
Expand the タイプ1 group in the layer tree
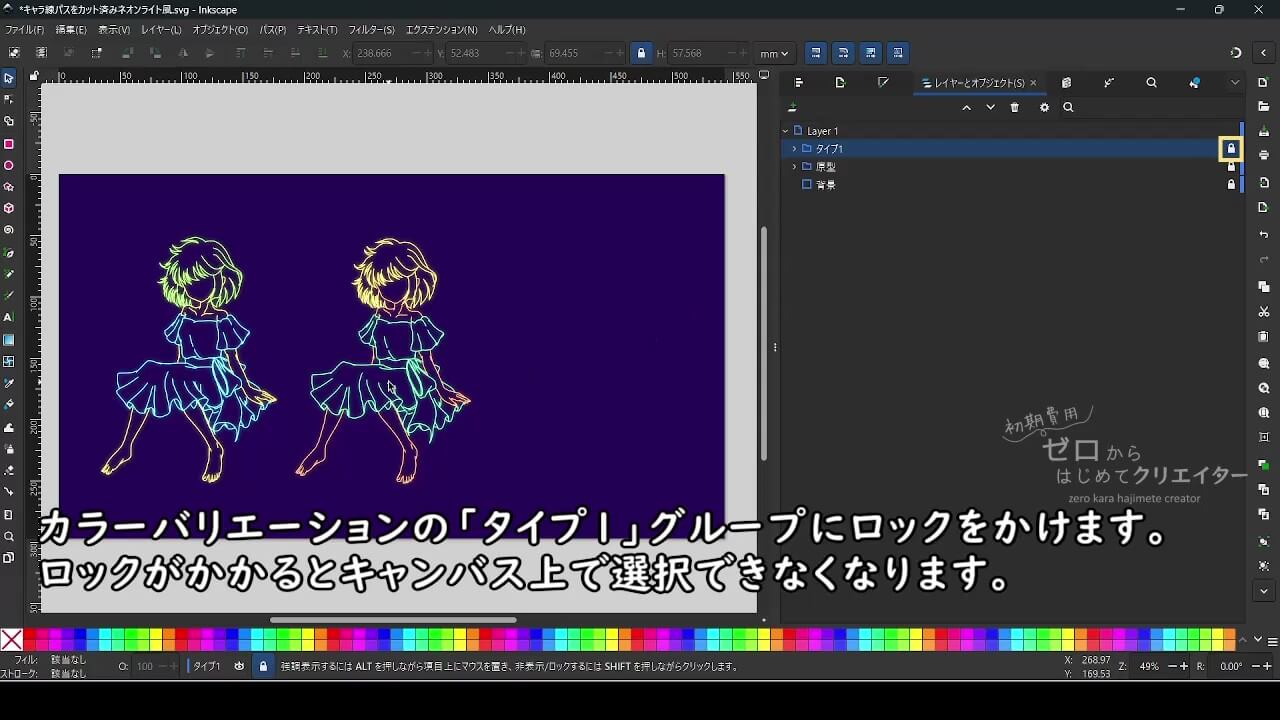point(794,148)
